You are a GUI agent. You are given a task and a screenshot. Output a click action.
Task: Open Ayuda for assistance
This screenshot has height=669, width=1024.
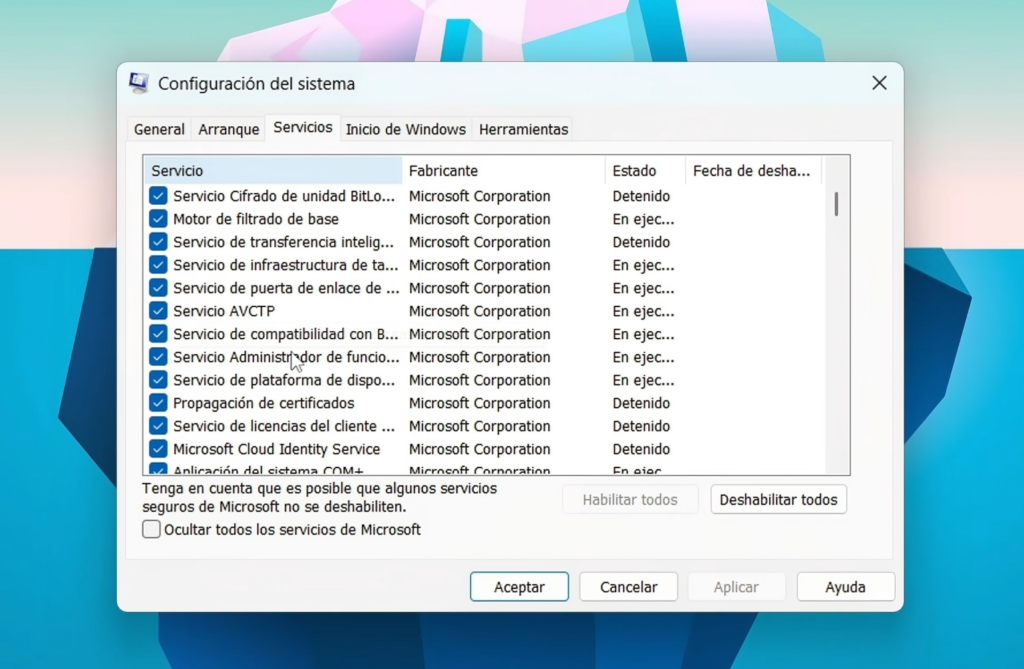point(845,587)
